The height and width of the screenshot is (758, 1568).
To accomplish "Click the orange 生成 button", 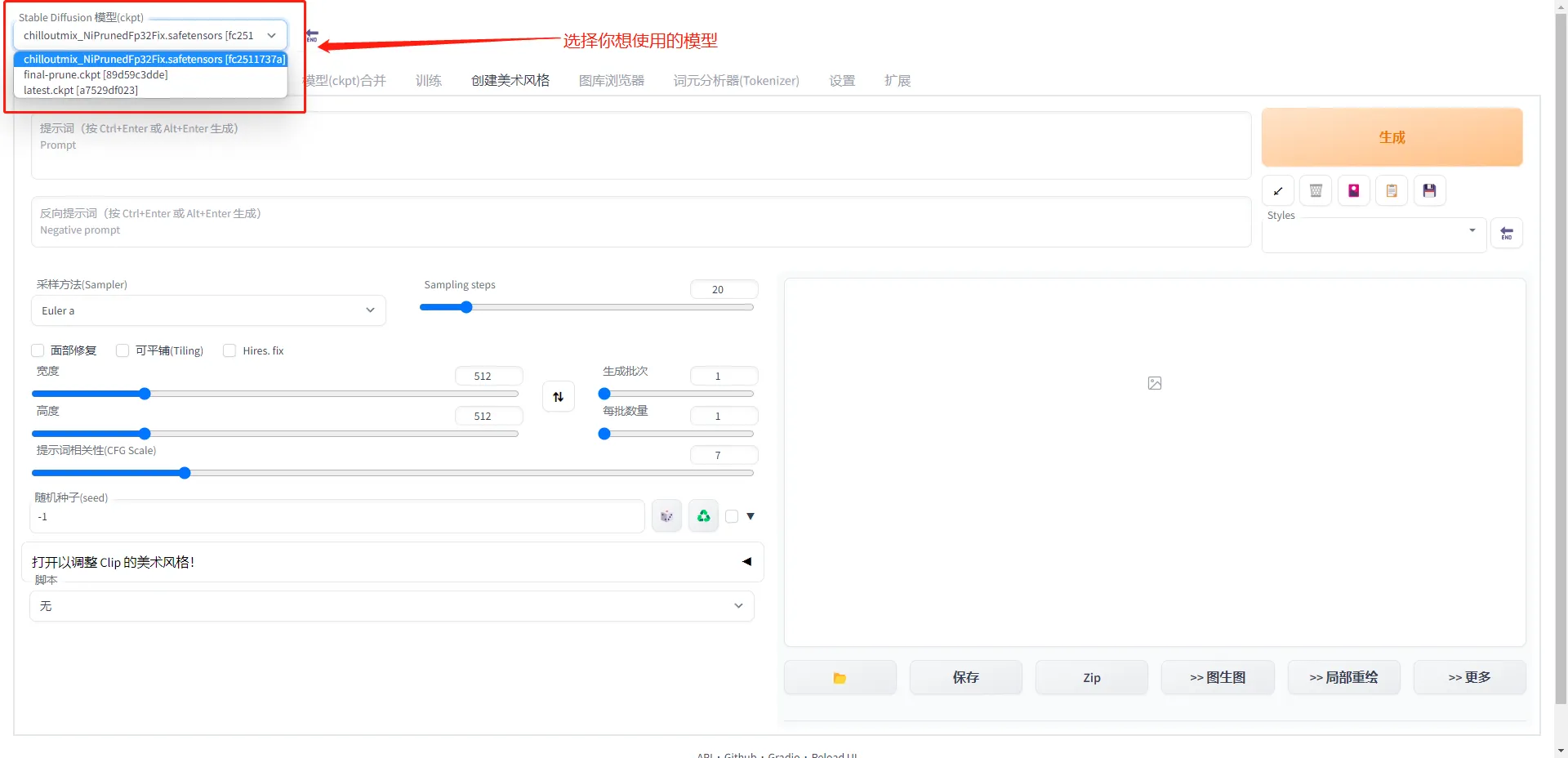I will click(1392, 137).
